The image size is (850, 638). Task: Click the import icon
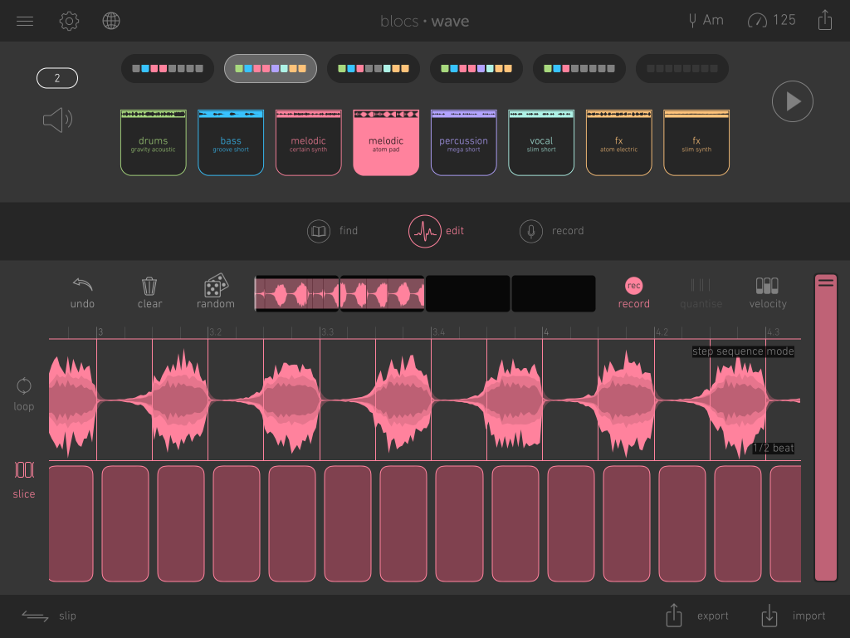click(769, 615)
